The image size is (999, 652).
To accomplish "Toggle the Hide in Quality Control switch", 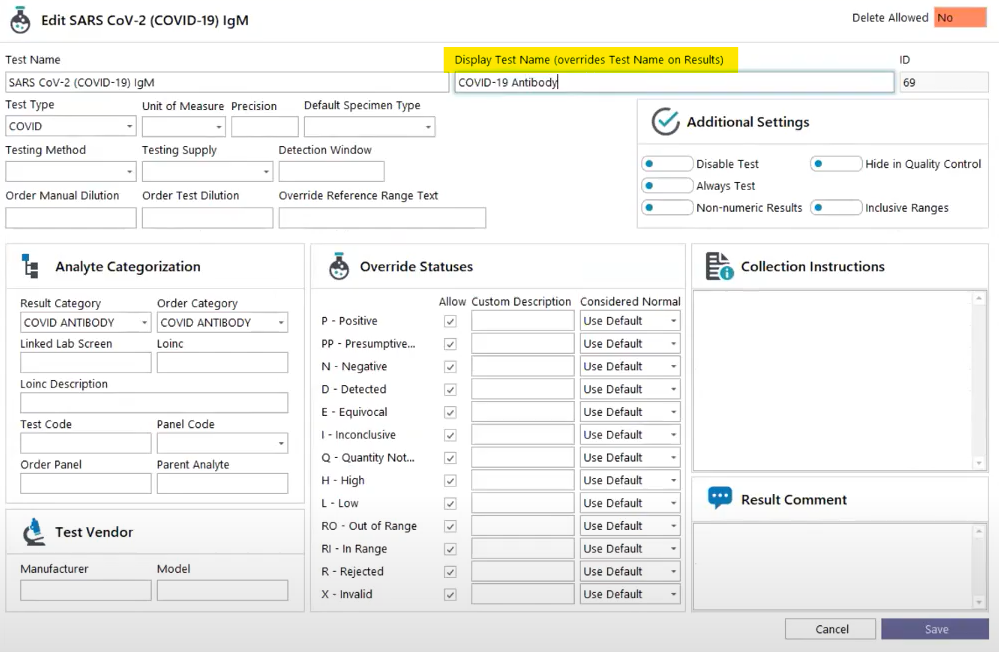I will click(836, 164).
